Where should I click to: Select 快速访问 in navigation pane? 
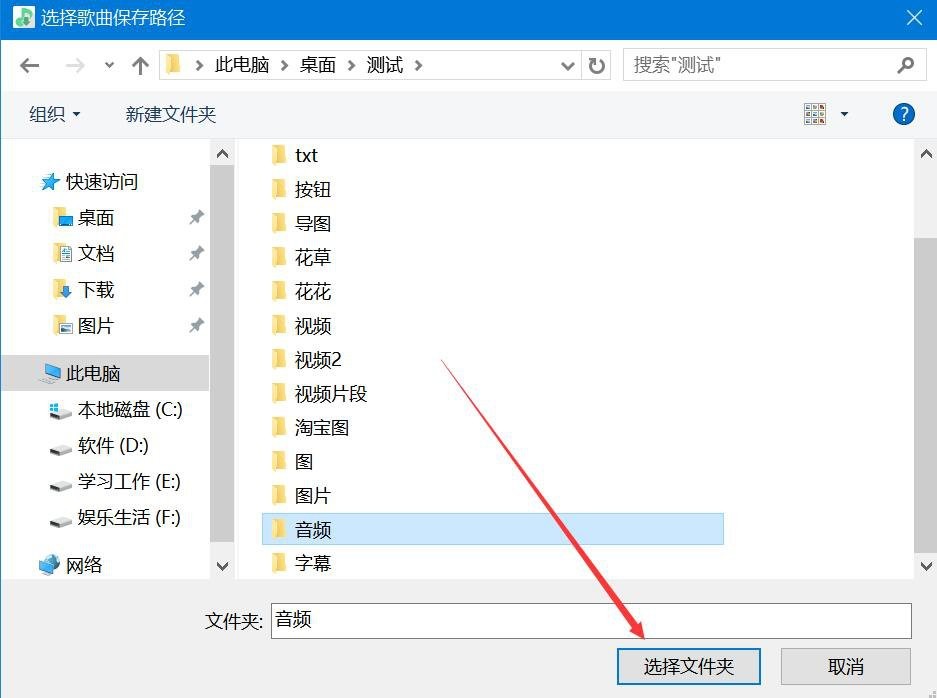pos(102,182)
